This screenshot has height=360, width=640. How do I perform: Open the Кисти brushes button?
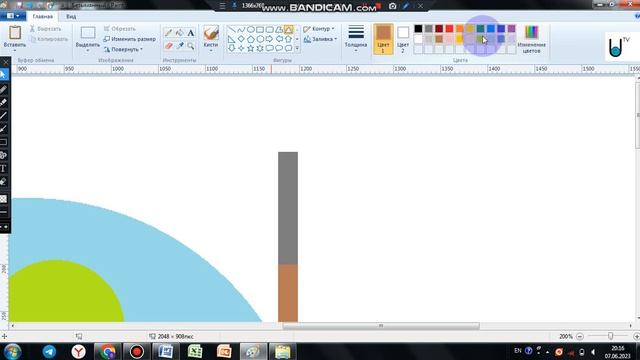click(x=211, y=38)
